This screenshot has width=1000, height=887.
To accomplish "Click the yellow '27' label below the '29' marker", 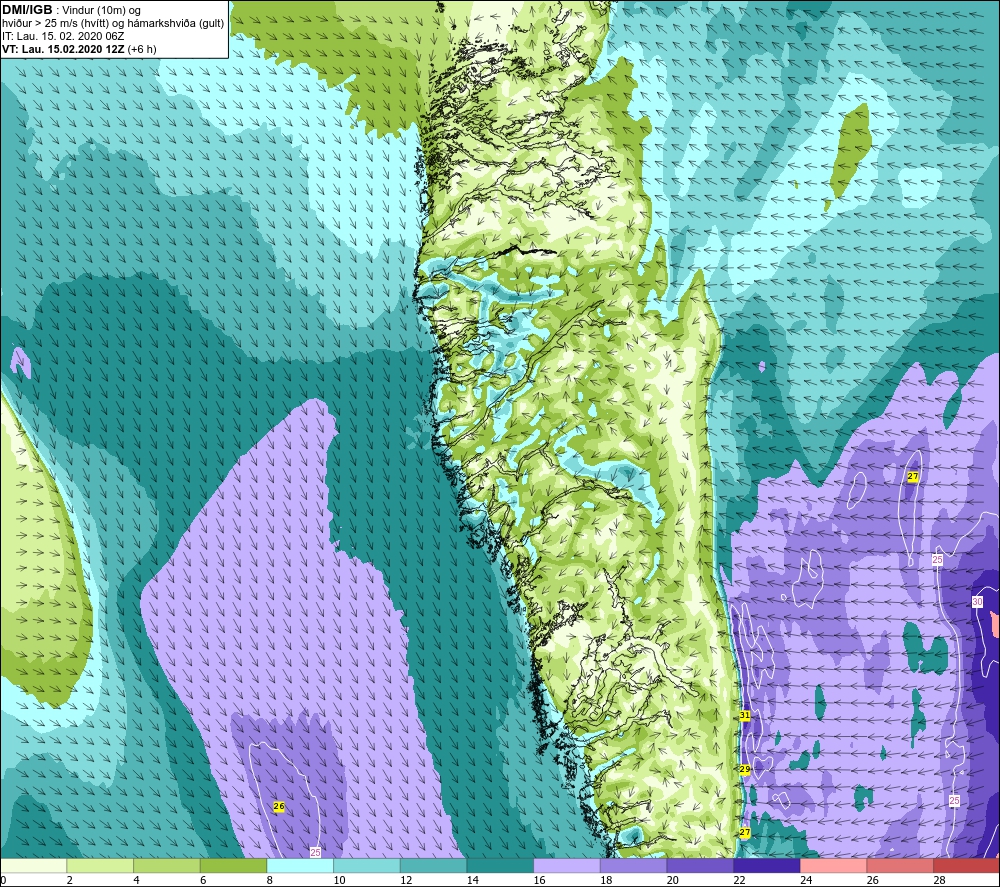I will click(744, 833).
